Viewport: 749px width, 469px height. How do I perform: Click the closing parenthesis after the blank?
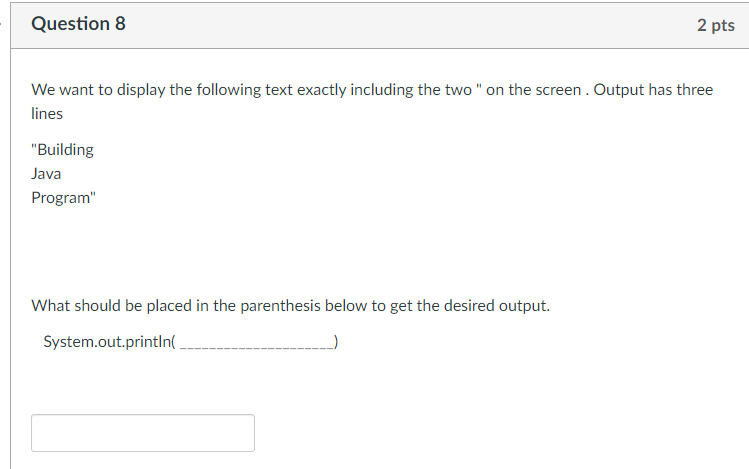pos(336,341)
